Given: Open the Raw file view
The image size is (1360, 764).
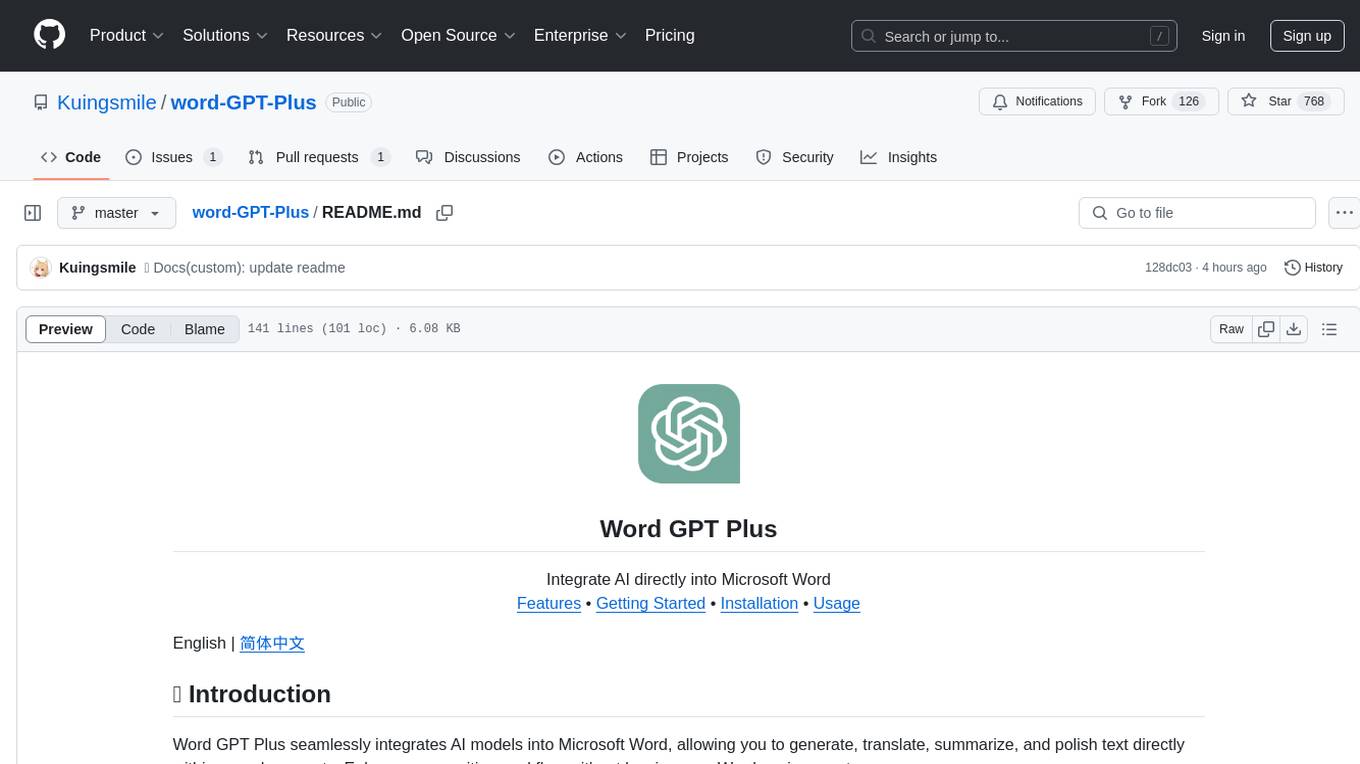Looking at the screenshot, I should 1231,329.
